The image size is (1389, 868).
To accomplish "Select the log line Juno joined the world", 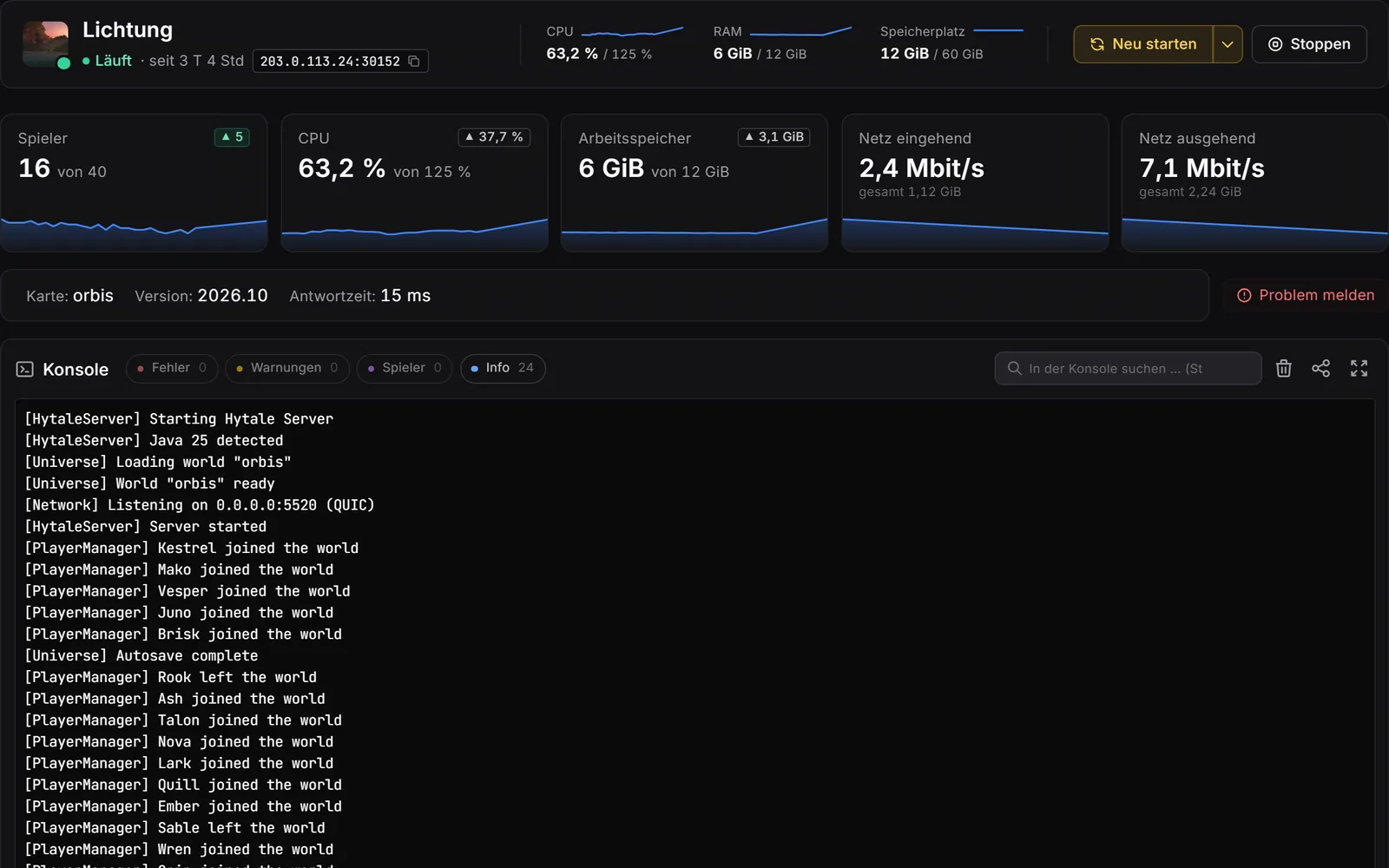I will tap(179, 613).
